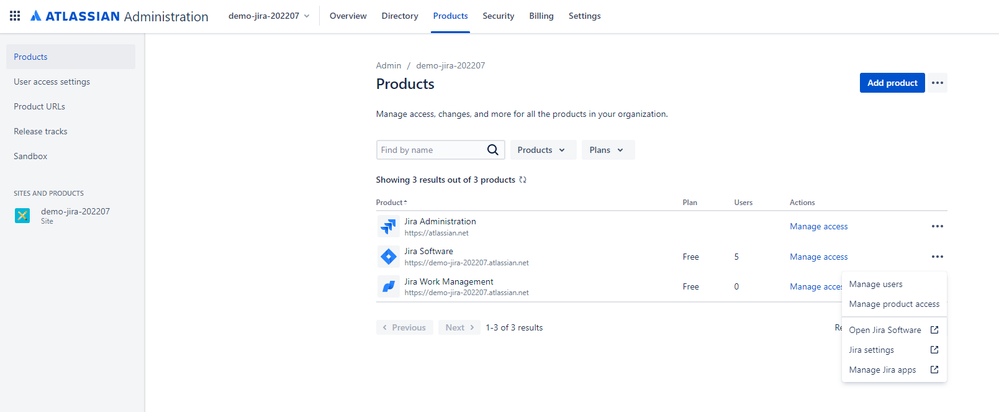Refresh results using the reload icon
Image resolution: width=999 pixels, height=412 pixels.
pyautogui.click(x=523, y=180)
